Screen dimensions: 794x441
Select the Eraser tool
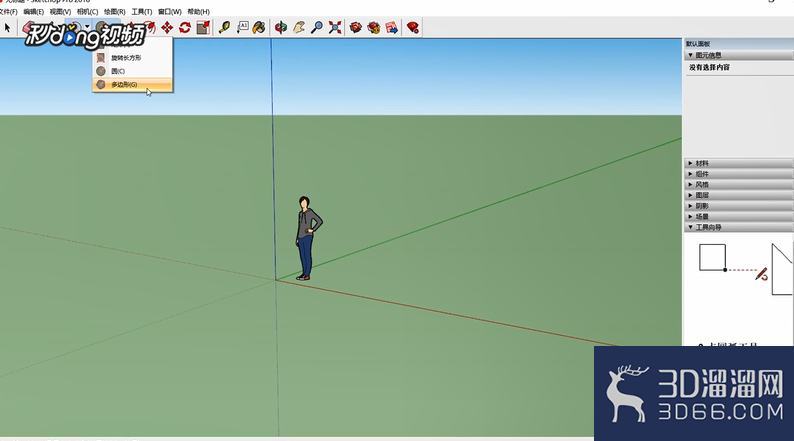[x=28, y=26]
